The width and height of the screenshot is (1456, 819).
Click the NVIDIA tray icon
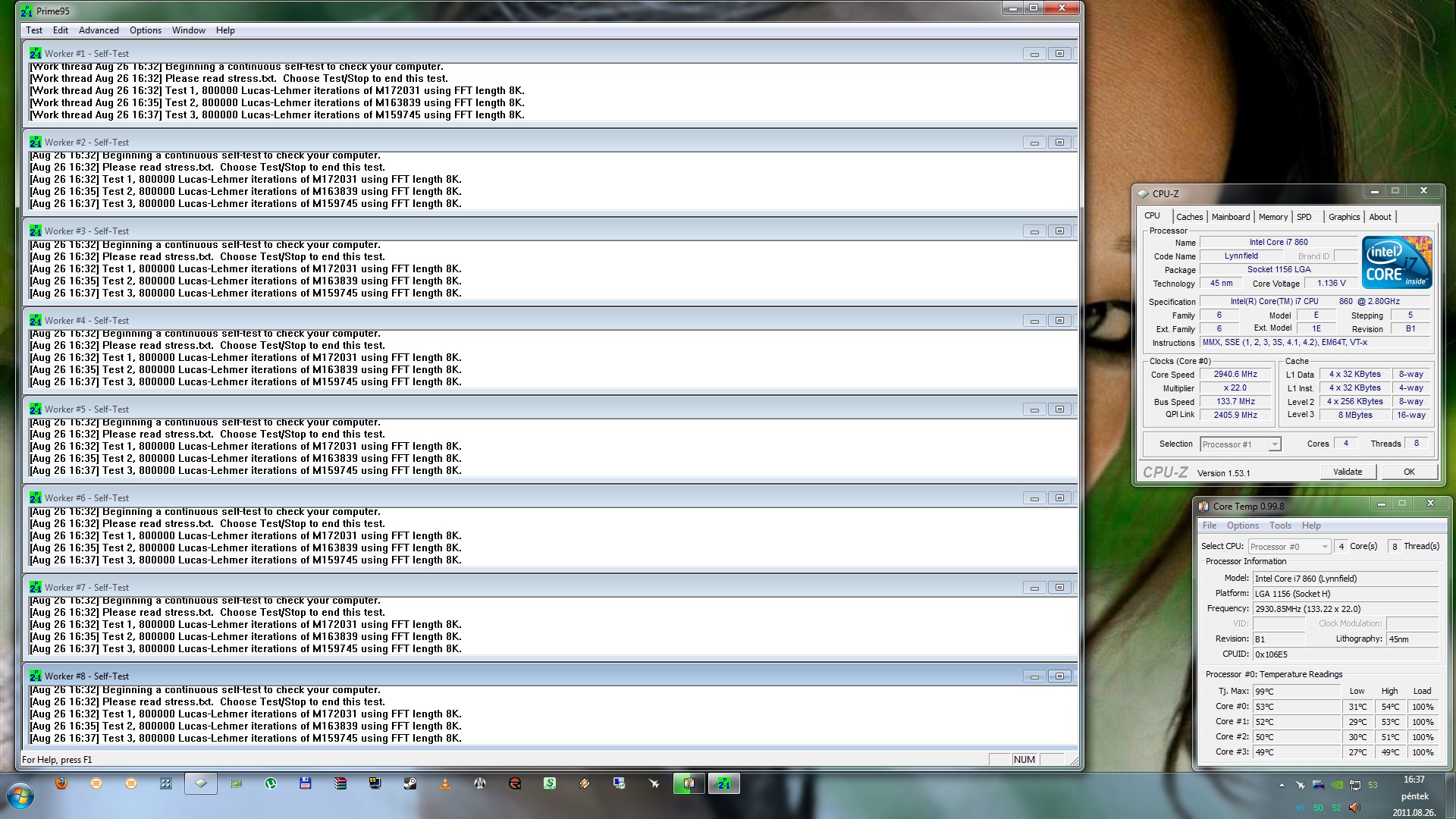[1337, 785]
